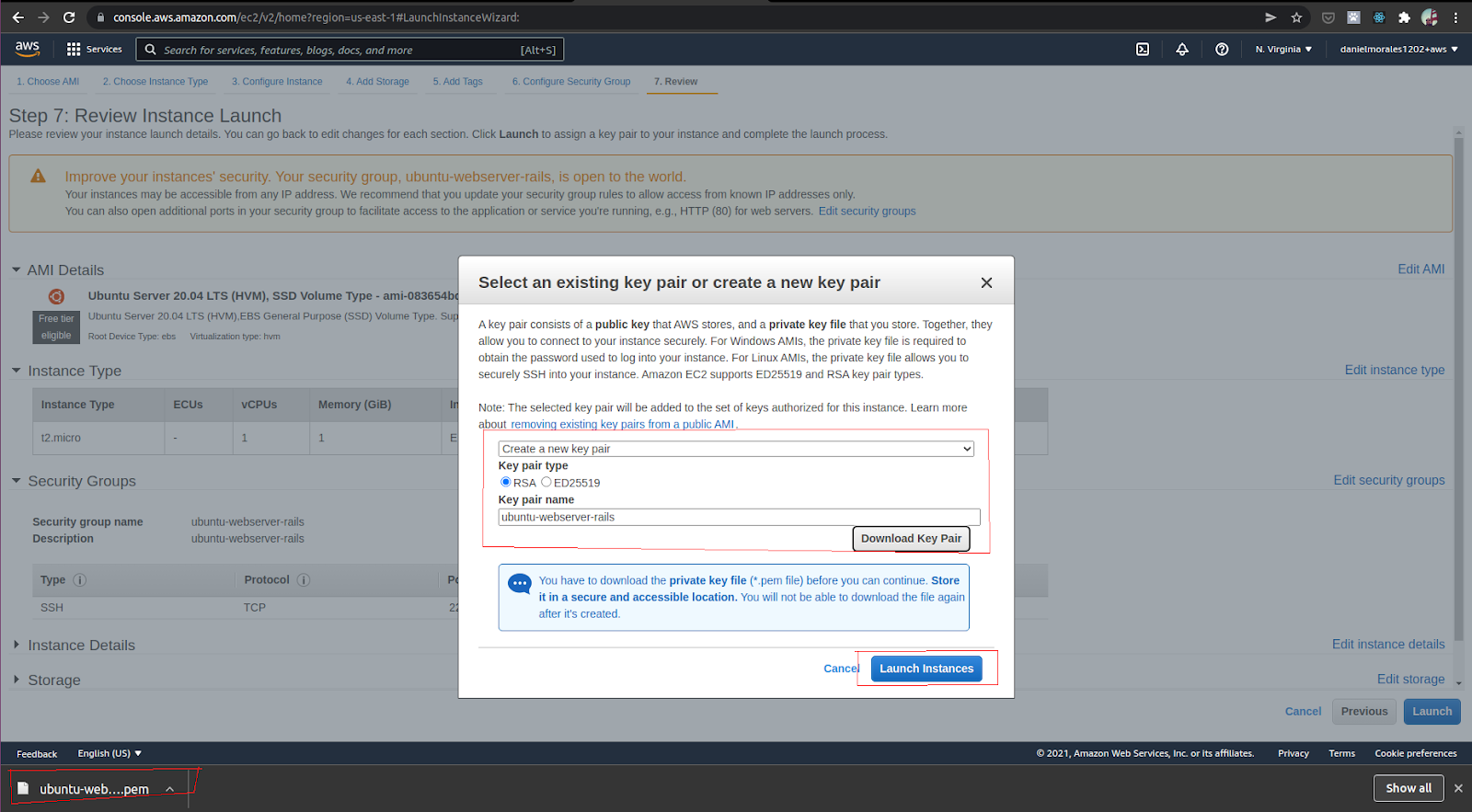This screenshot has width=1472, height=812.
Task: Go to step 5 Add Tags tab
Action: pyautogui.click(x=458, y=82)
